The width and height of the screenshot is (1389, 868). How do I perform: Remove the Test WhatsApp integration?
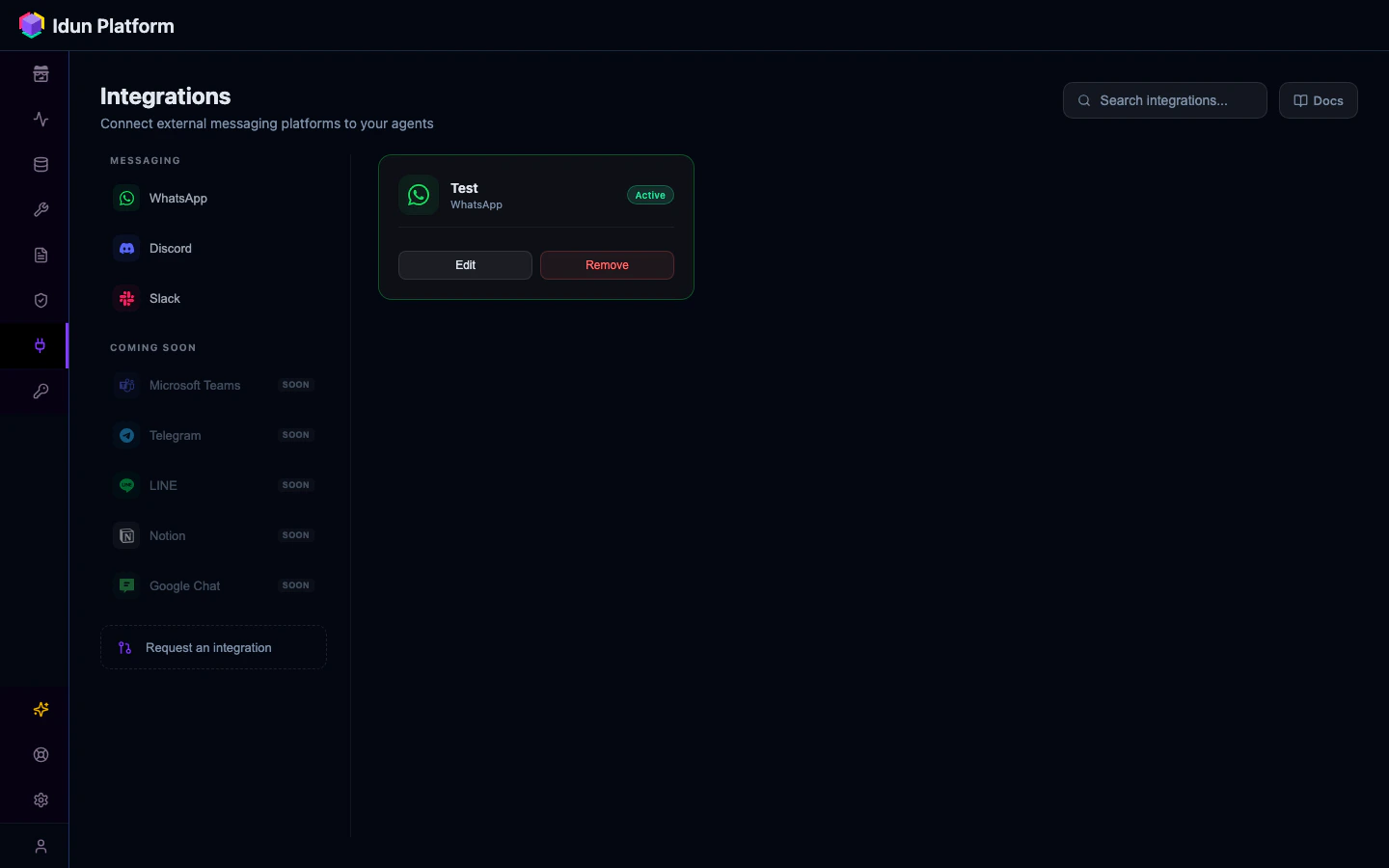607,265
